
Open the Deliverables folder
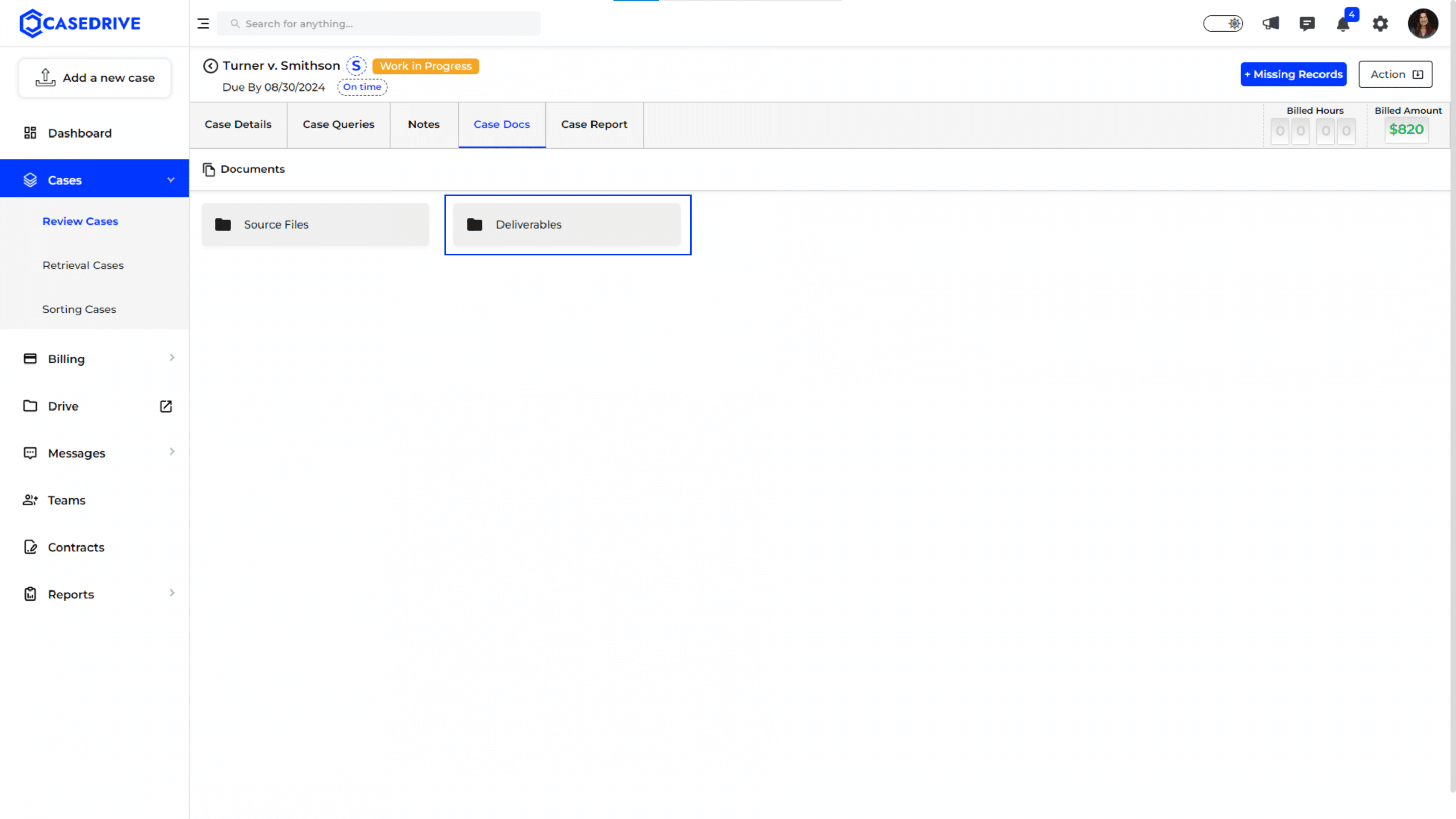pyautogui.click(x=567, y=224)
